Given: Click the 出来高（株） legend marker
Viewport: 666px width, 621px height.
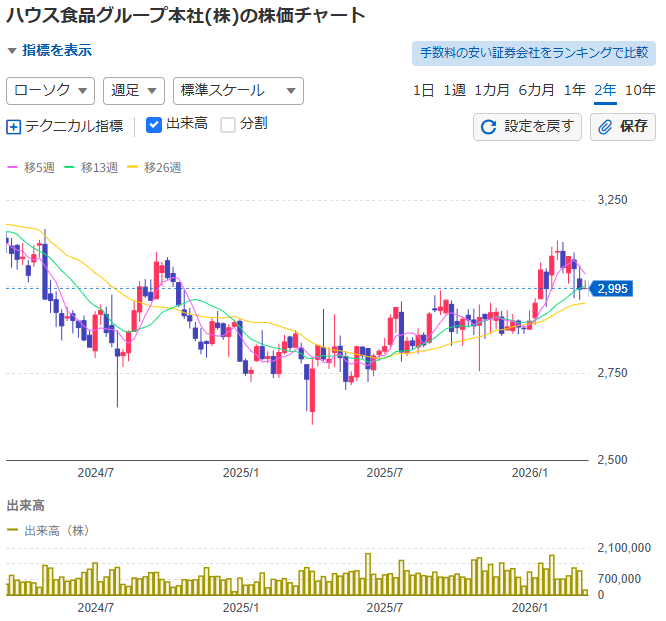Looking at the screenshot, I should click(x=13, y=530).
